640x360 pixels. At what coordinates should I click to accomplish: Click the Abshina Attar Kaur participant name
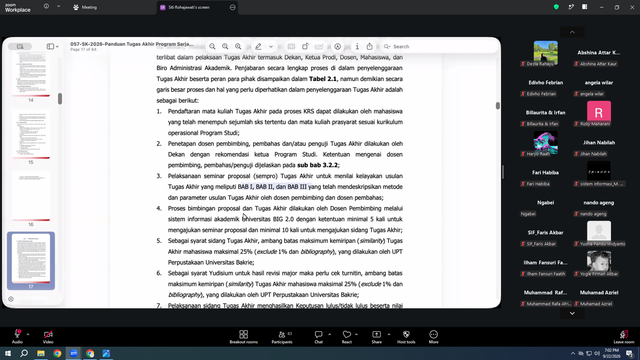[x=599, y=53]
